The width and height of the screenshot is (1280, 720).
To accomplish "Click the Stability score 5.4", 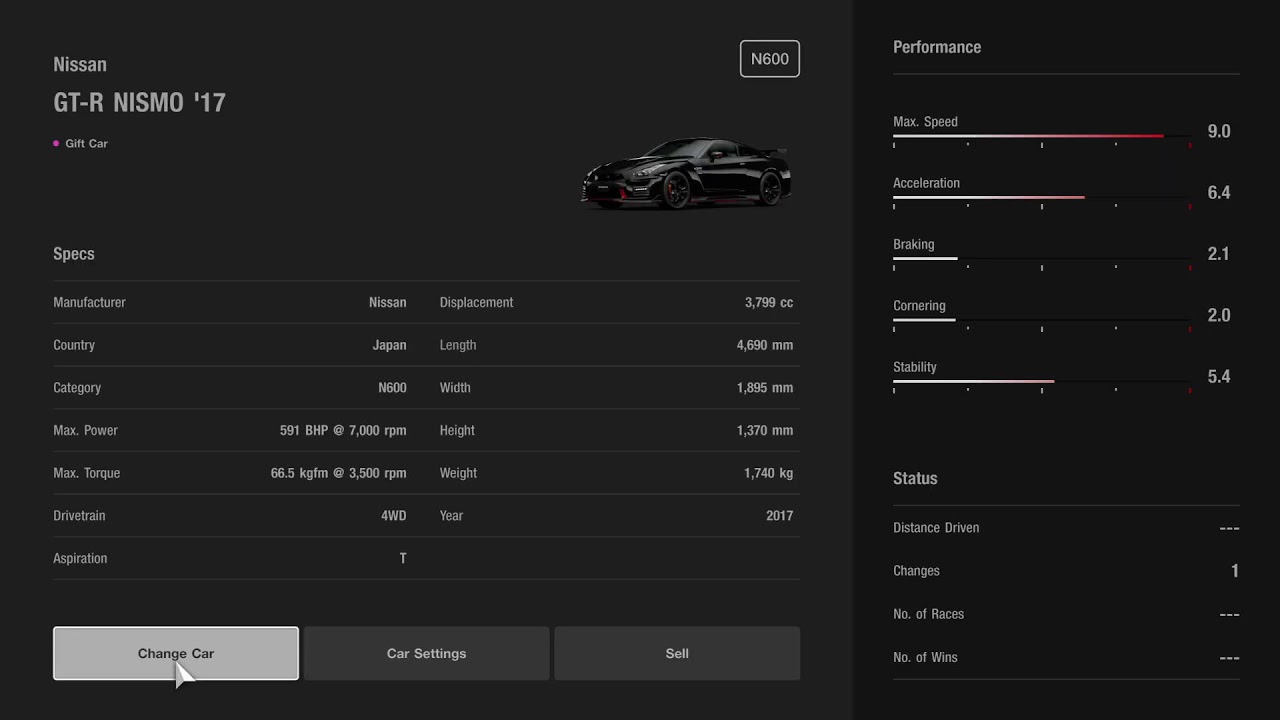I will 1219,377.
